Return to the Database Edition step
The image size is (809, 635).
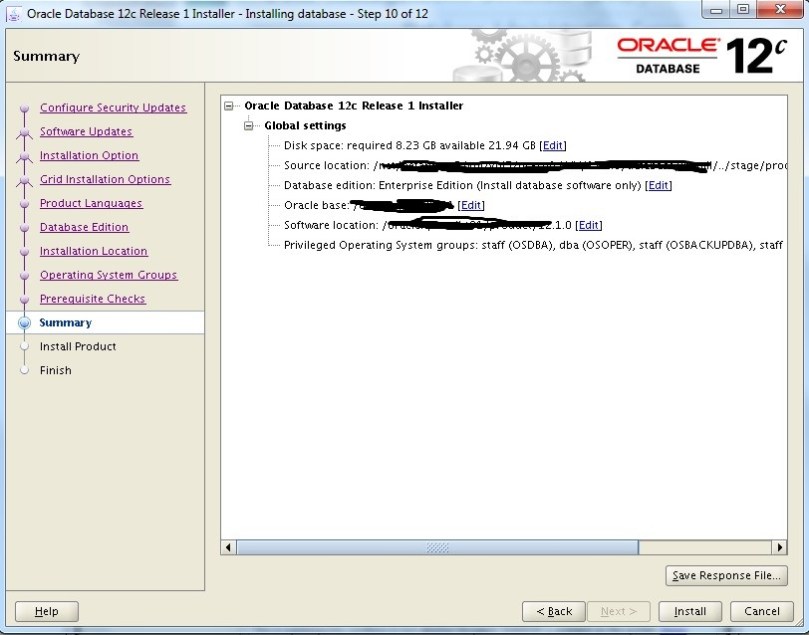tap(84, 228)
